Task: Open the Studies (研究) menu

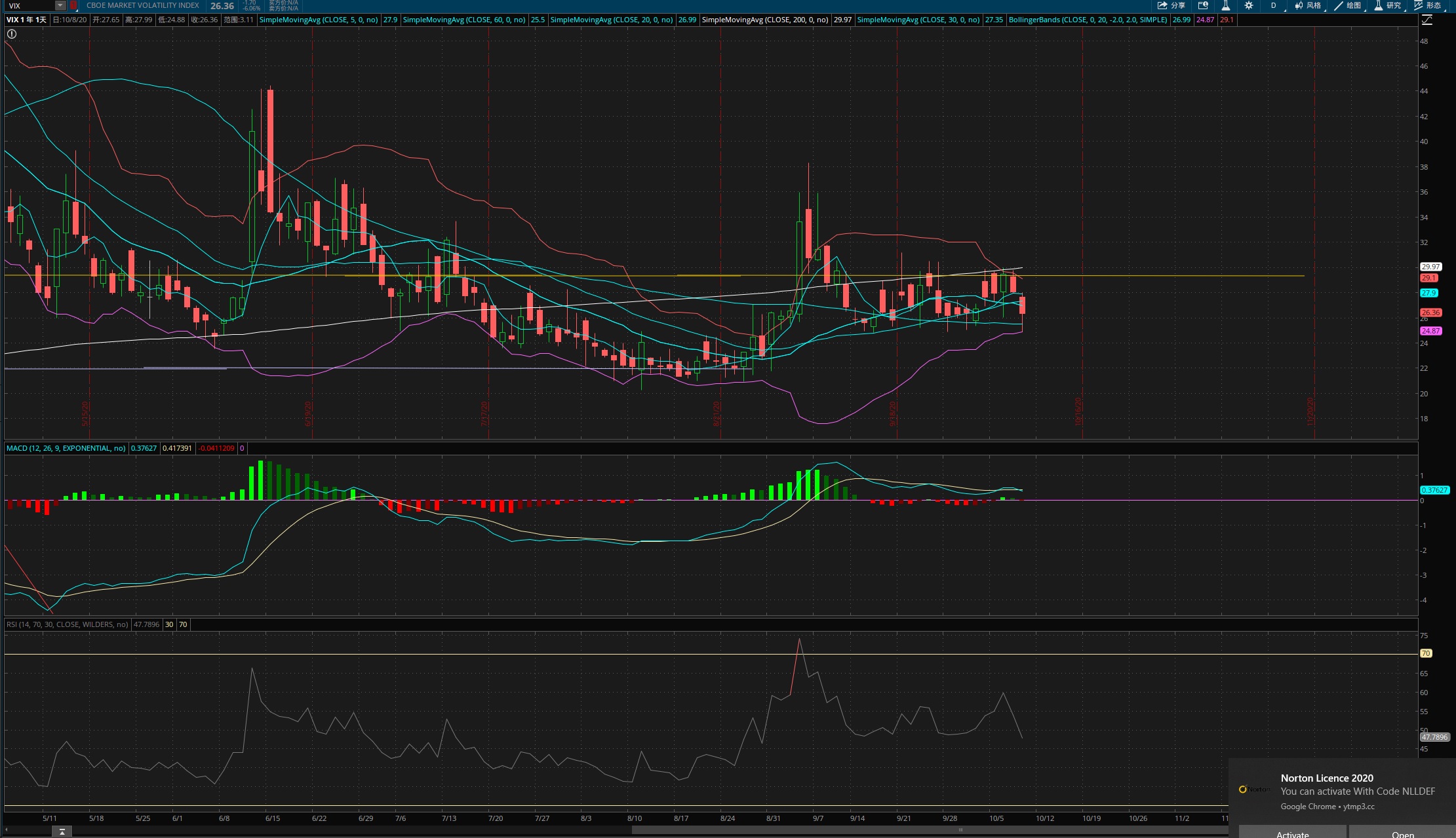Action: coord(1388,5)
